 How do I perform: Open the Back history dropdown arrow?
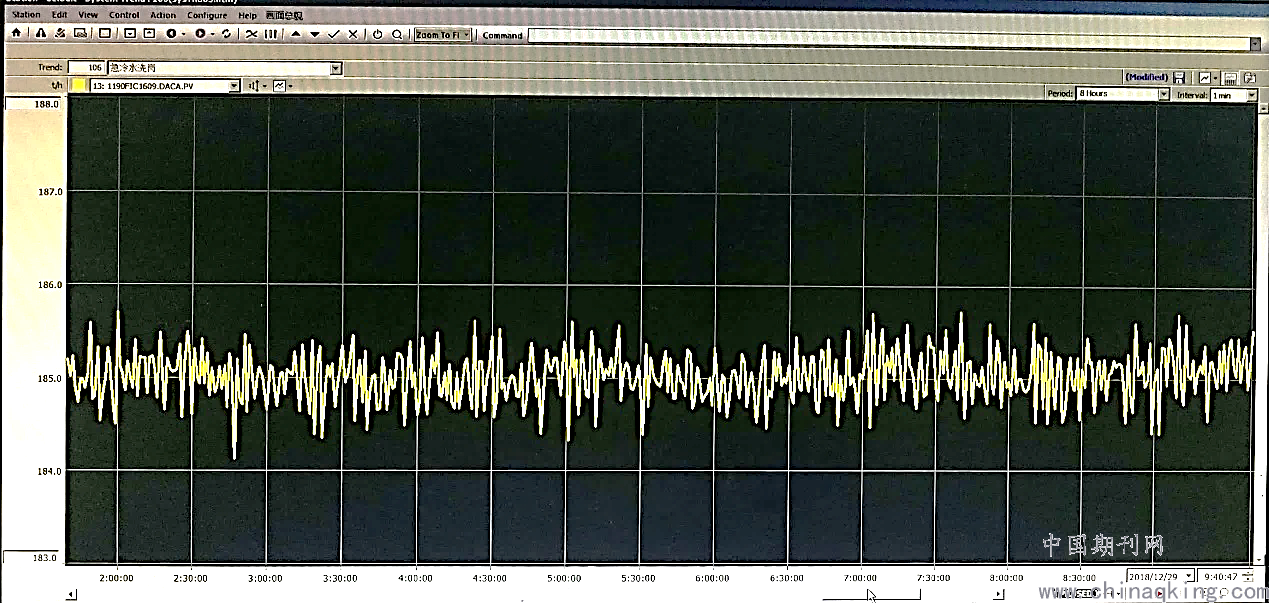183,34
